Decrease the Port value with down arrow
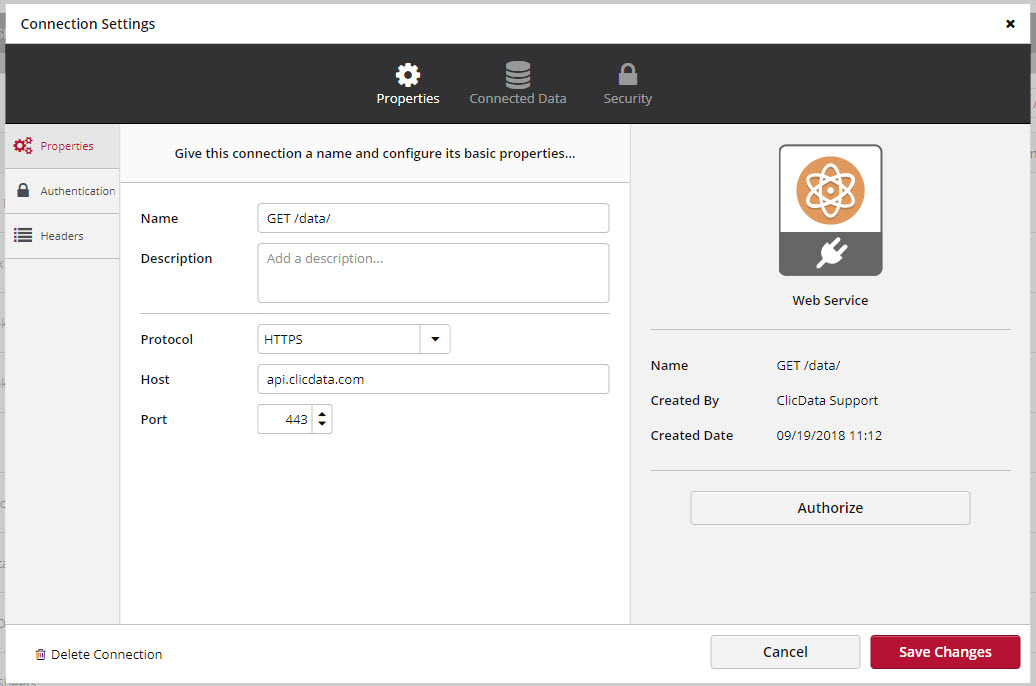 (322, 425)
